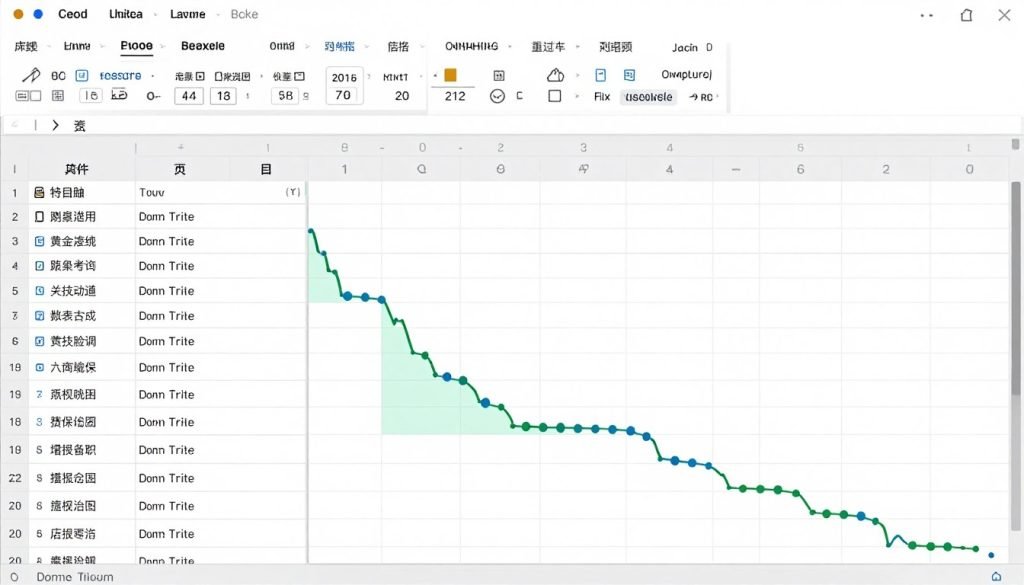1024x585 pixels.
Task: Click the 'Dorme Tiloum' status bar text
Action: click(x=75, y=577)
